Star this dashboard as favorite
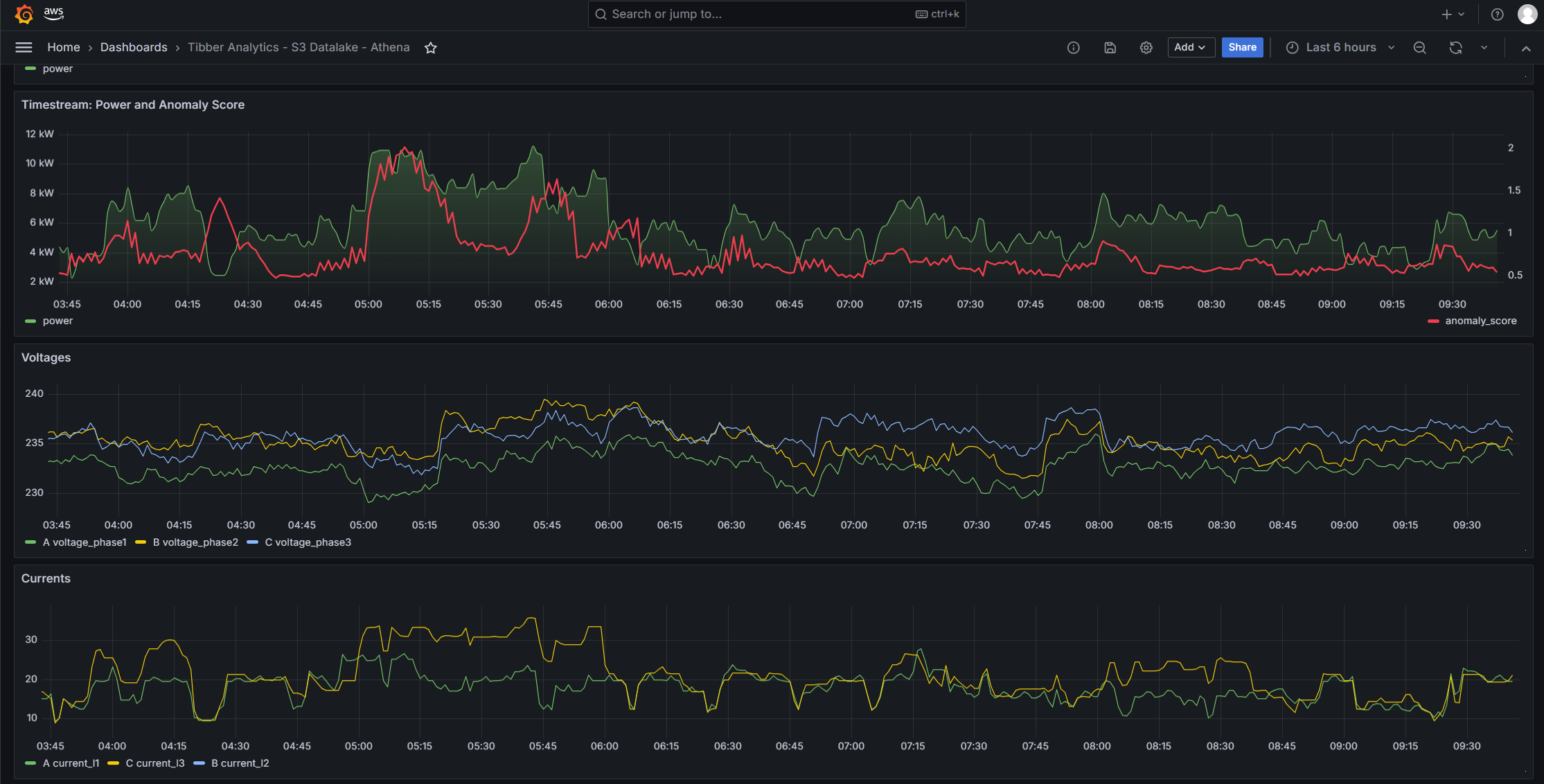 (431, 48)
